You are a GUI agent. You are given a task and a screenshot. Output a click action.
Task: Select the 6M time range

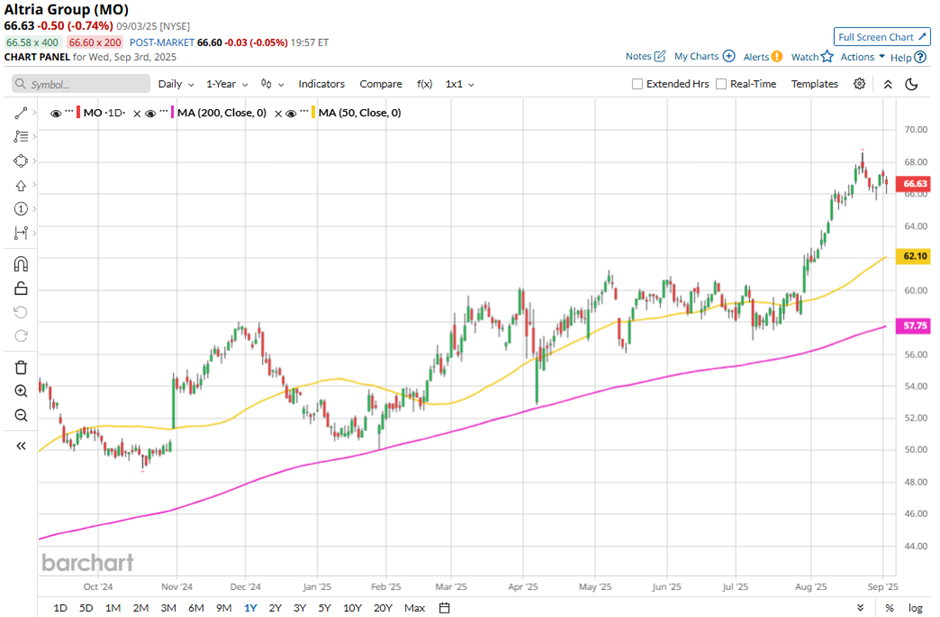point(196,608)
